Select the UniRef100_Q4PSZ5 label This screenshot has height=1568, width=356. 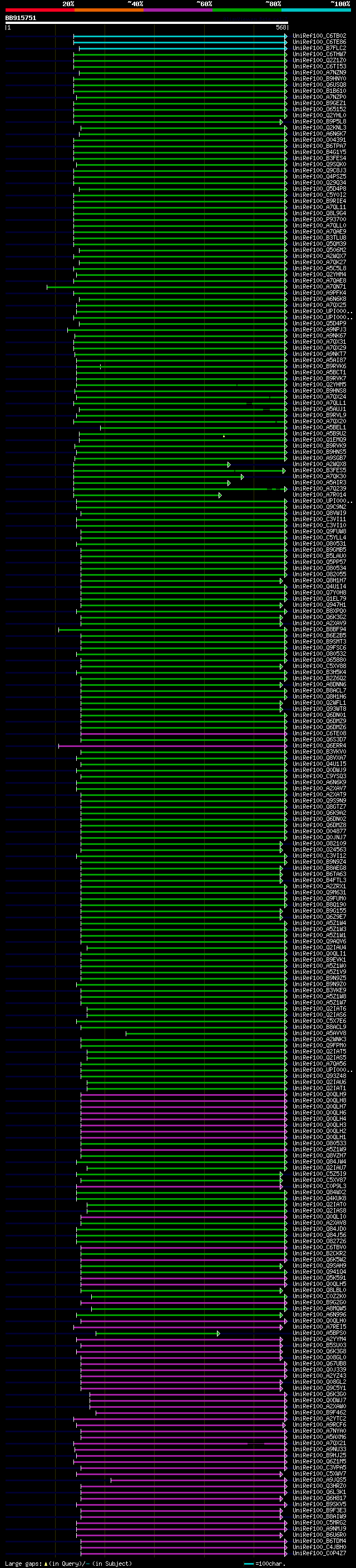(319, 176)
